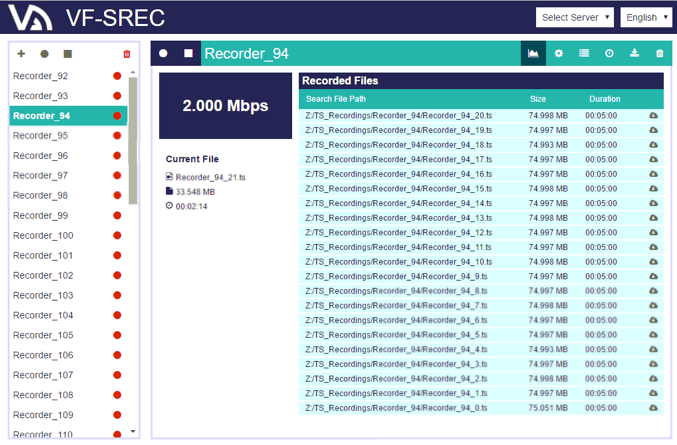Screen dimensions: 677x445
Task: Click current file name Recorder_94_21.ts
Action: 210,177
